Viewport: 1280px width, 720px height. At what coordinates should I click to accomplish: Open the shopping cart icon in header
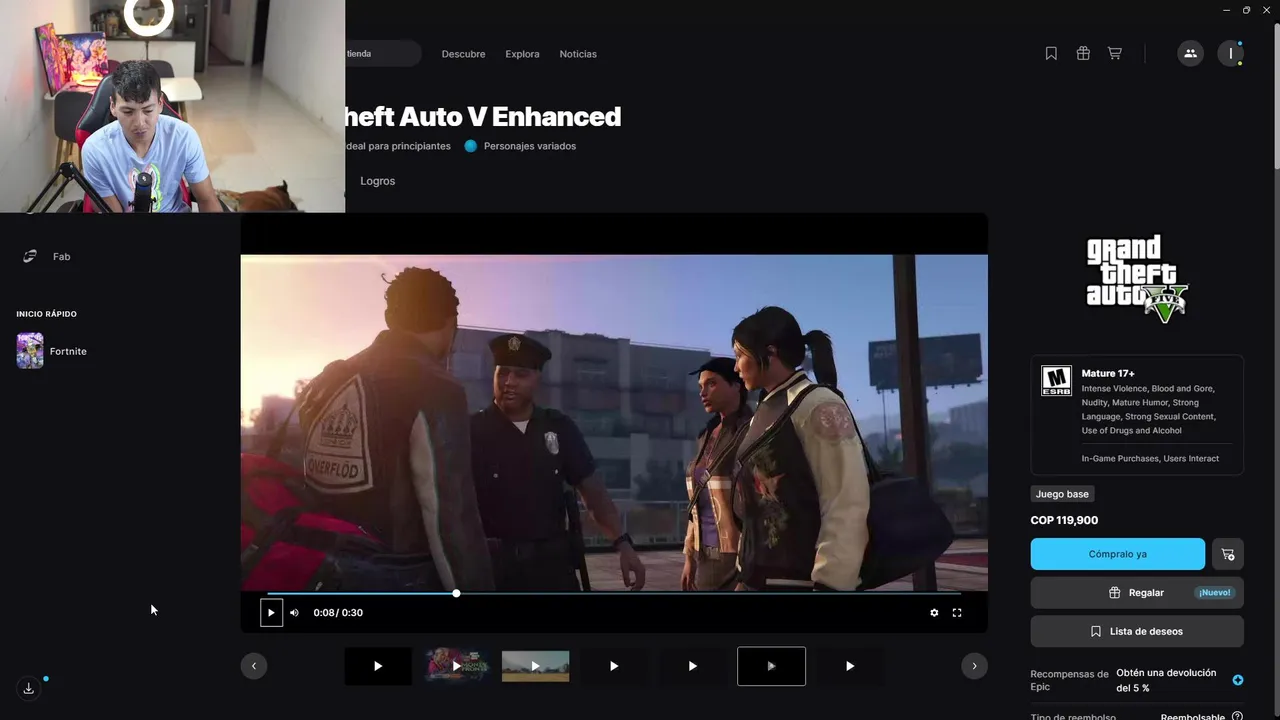click(x=1114, y=54)
